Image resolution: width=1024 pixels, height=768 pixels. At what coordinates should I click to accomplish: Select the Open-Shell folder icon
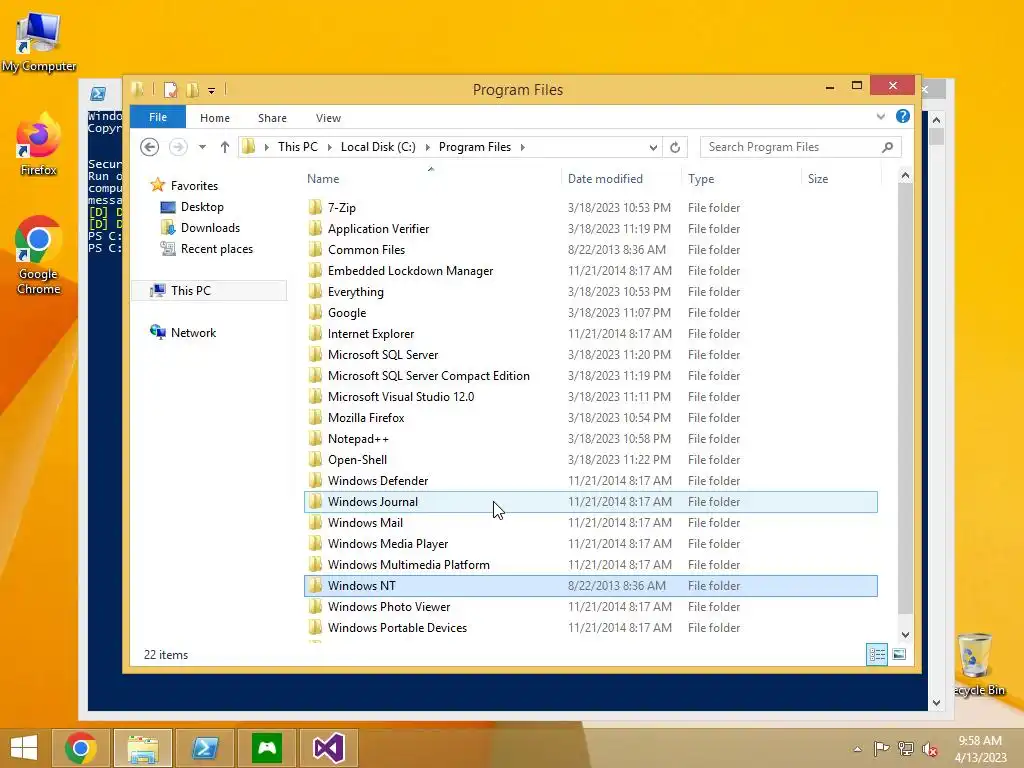click(x=315, y=460)
